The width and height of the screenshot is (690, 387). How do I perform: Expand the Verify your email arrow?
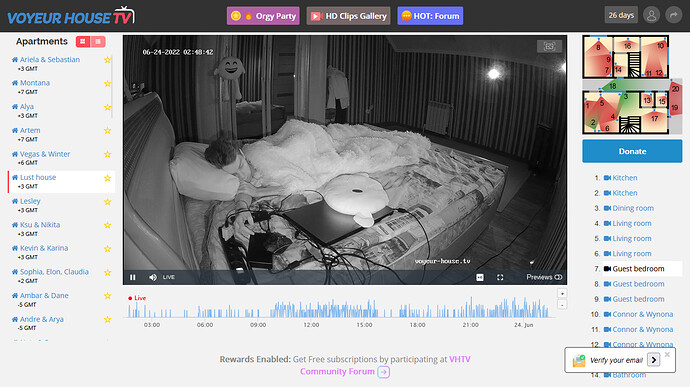654,360
